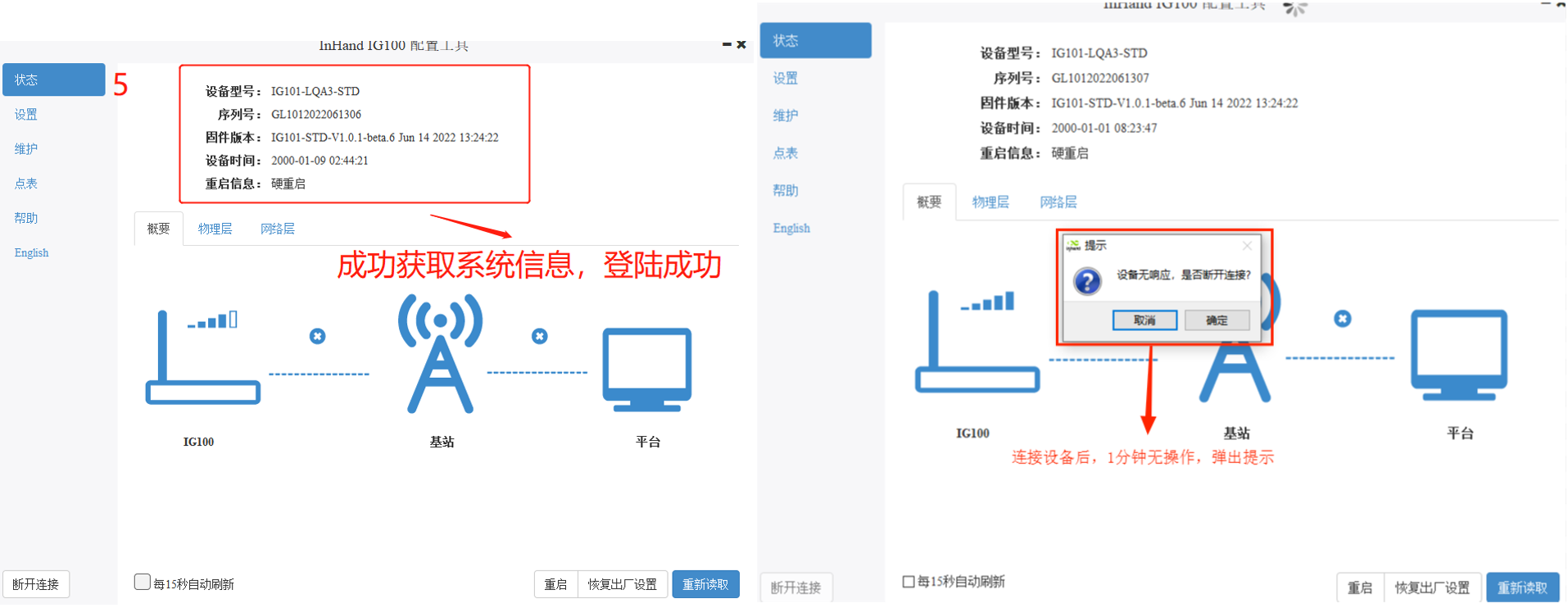Click device time 2000-01-09 02:44:21
Viewport: 1568px width, 608px height.
pyautogui.click(x=319, y=161)
